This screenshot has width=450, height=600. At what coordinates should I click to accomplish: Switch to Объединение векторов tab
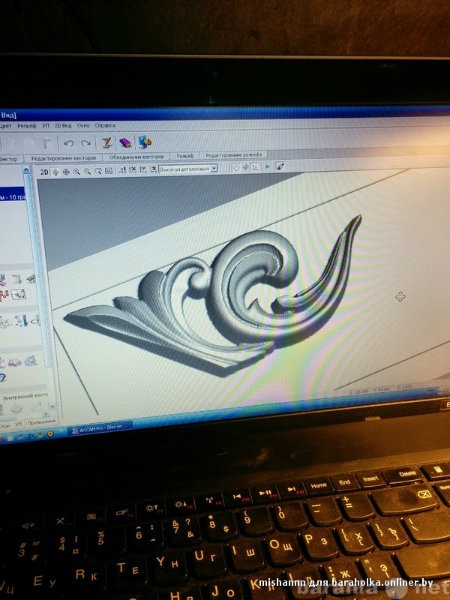pyautogui.click(x=137, y=157)
